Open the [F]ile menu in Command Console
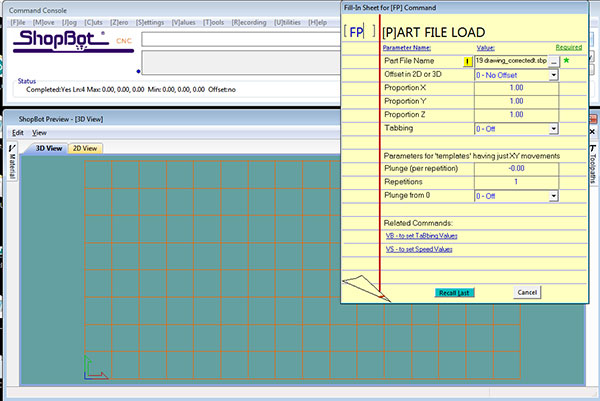The height and width of the screenshot is (401, 600). 18,23
